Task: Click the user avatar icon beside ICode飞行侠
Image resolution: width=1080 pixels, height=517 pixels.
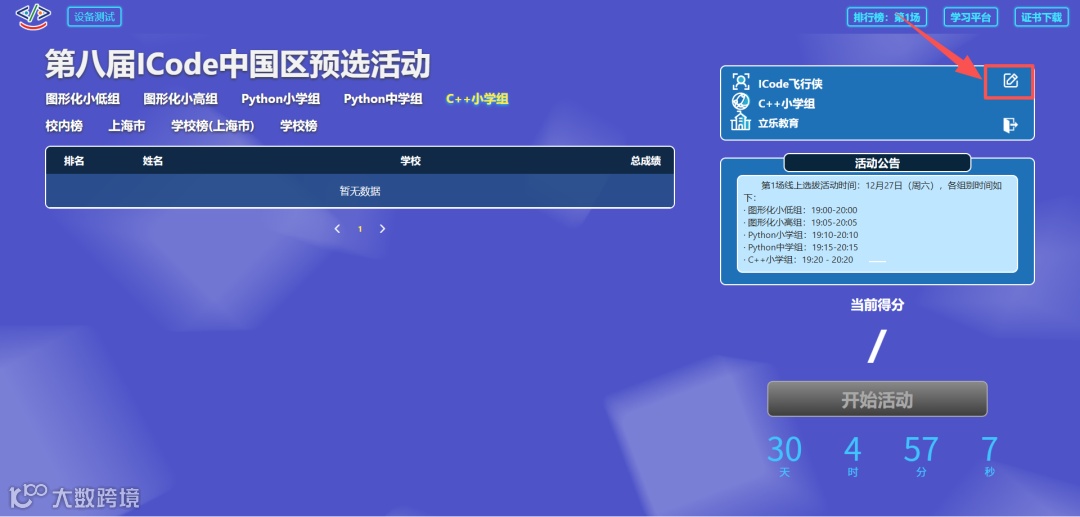Action: pos(740,82)
